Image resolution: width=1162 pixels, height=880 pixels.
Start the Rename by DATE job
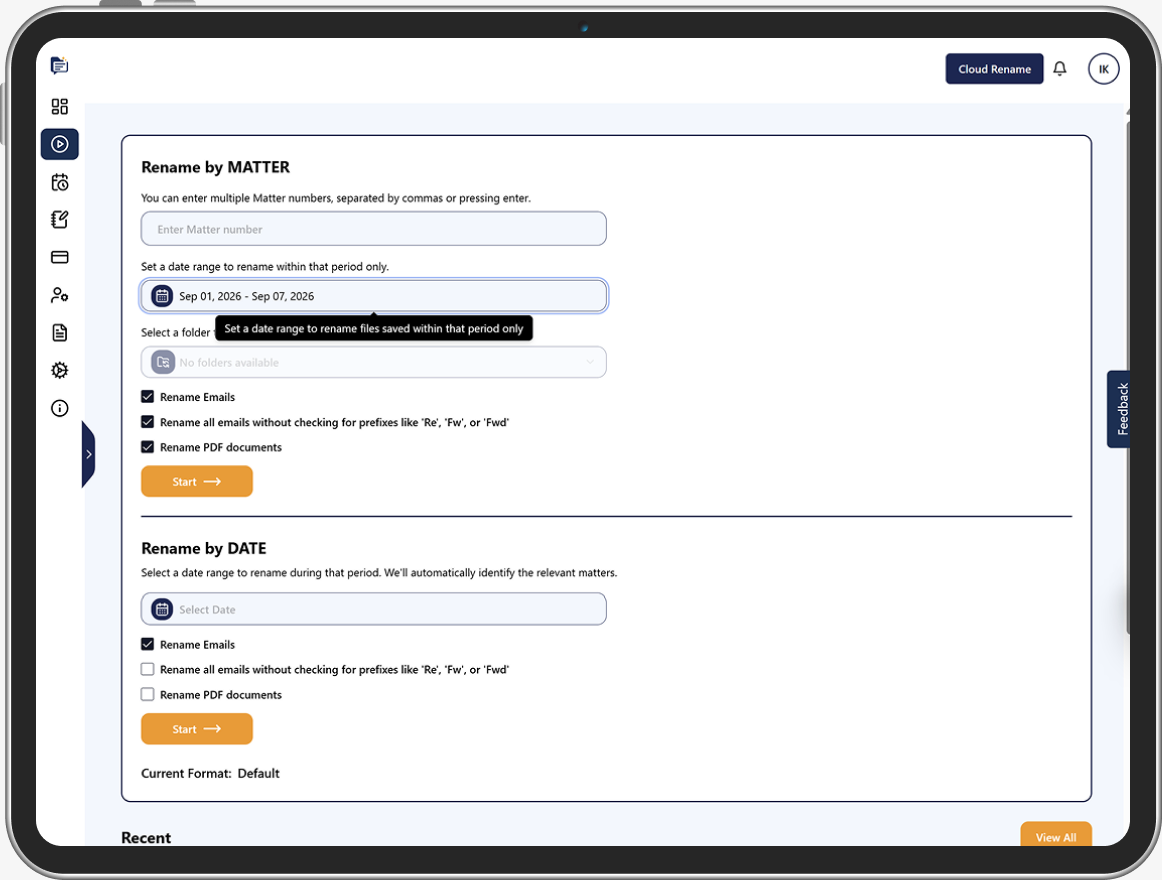coord(196,729)
